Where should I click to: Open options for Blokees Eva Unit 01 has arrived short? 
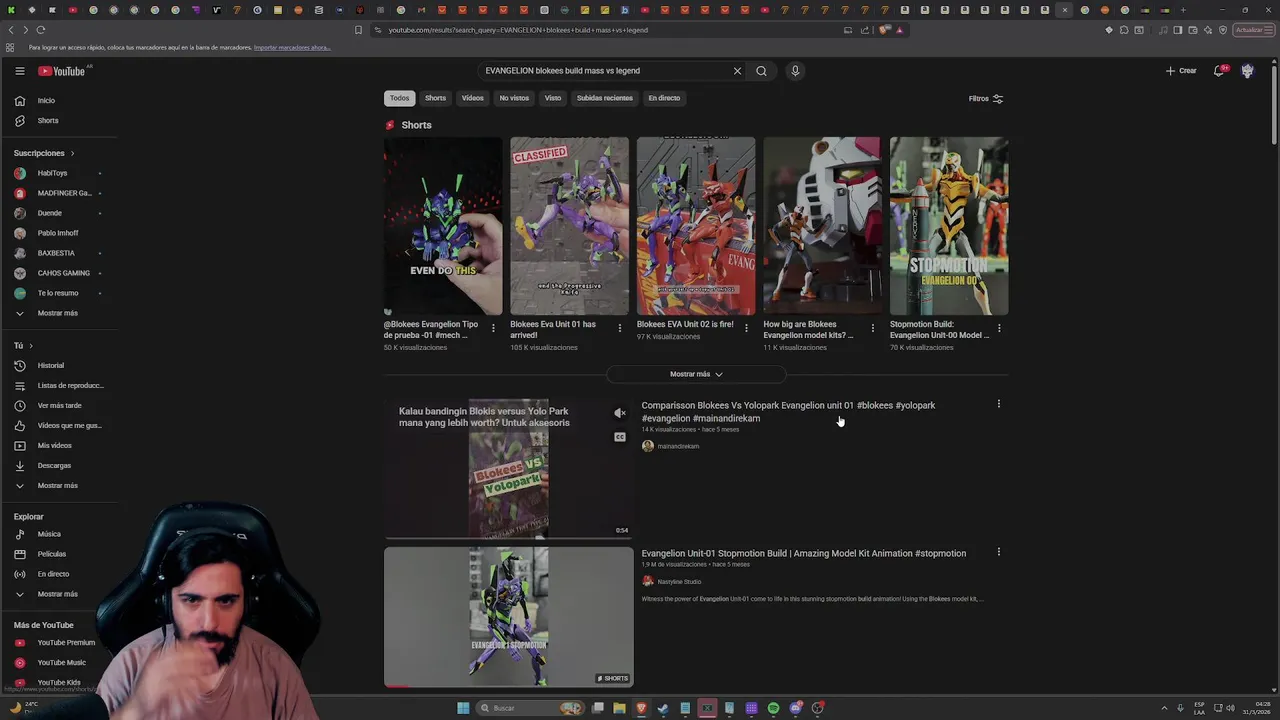click(x=619, y=328)
